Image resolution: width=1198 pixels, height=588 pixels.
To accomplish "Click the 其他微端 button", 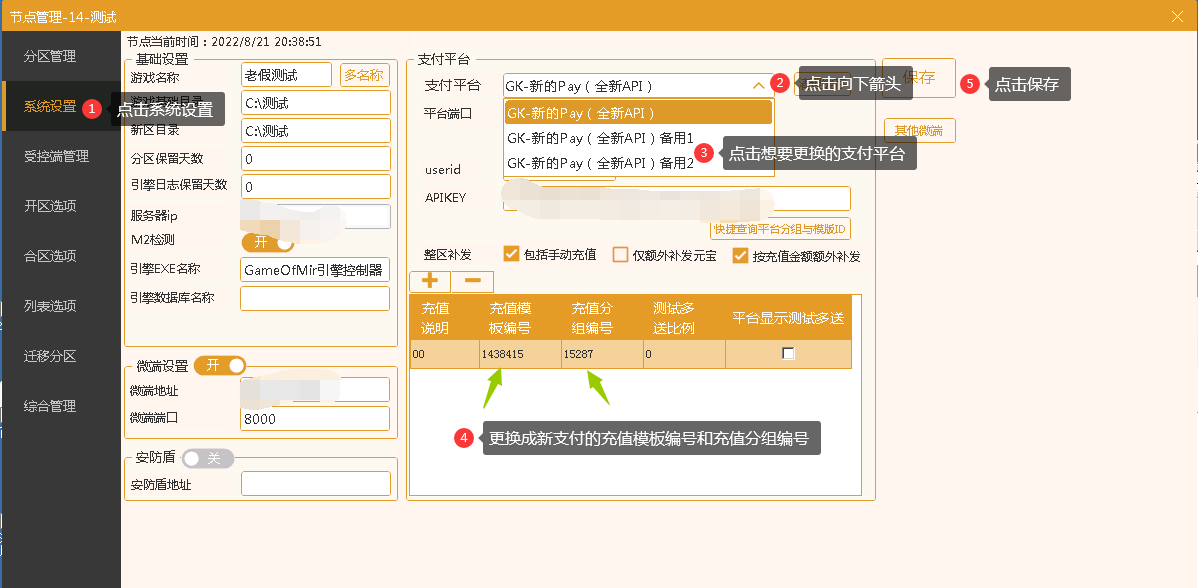I will [x=919, y=130].
